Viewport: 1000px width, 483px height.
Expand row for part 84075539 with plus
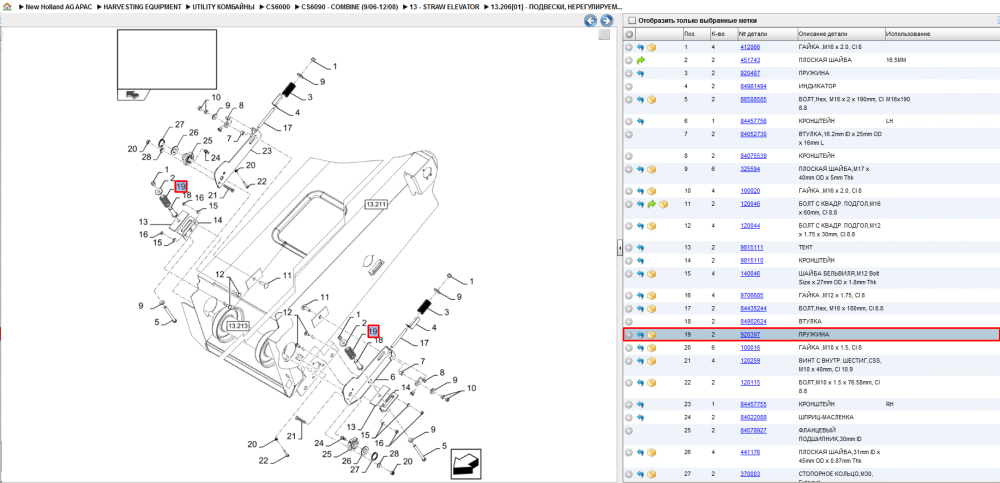[629, 156]
